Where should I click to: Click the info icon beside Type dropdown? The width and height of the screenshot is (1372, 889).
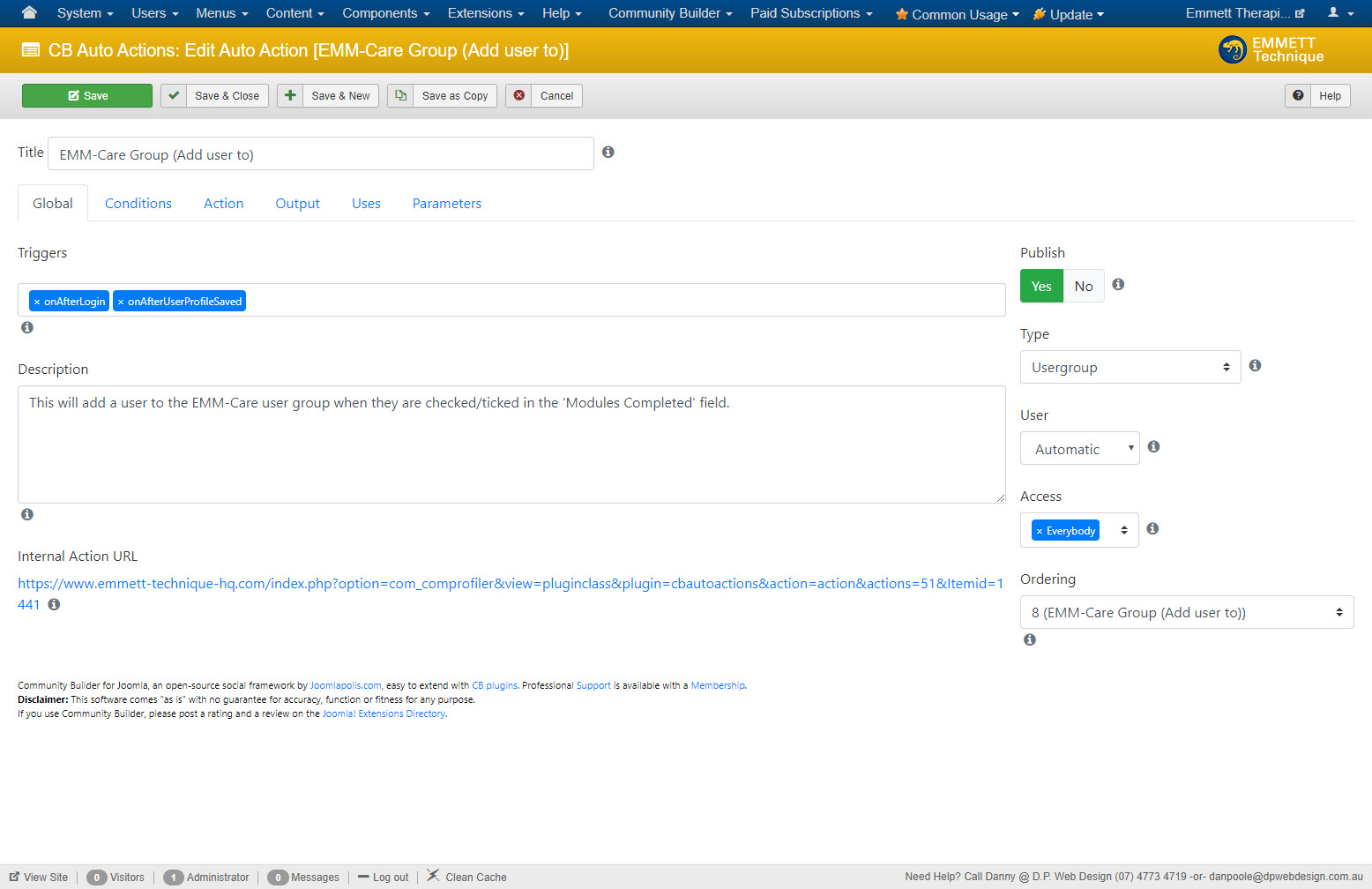pyautogui.click(x=1256, y=365)
